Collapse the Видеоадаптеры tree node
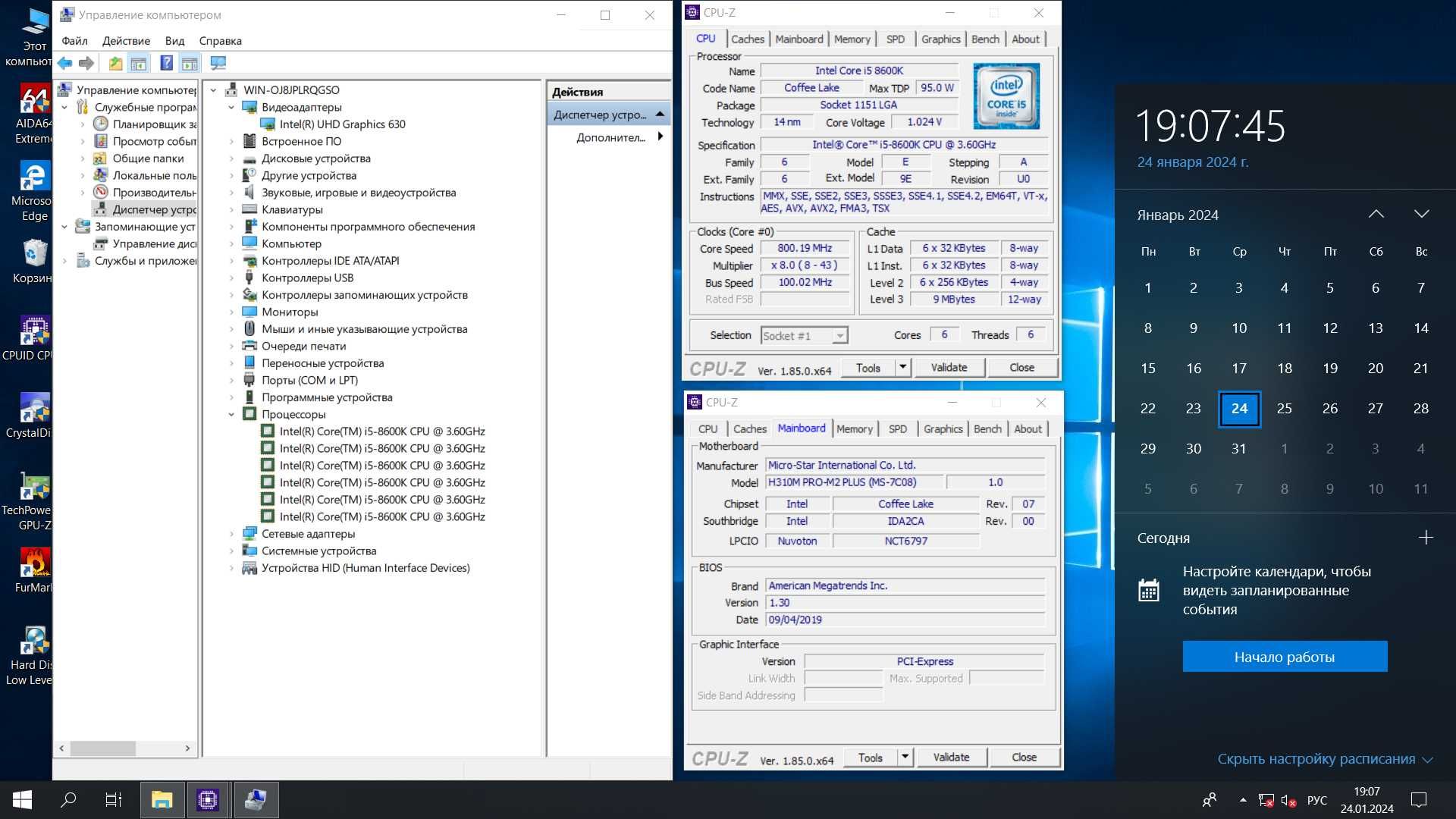Image resolution: width=1456 pixels, height=819 pixels. (231, 107)
